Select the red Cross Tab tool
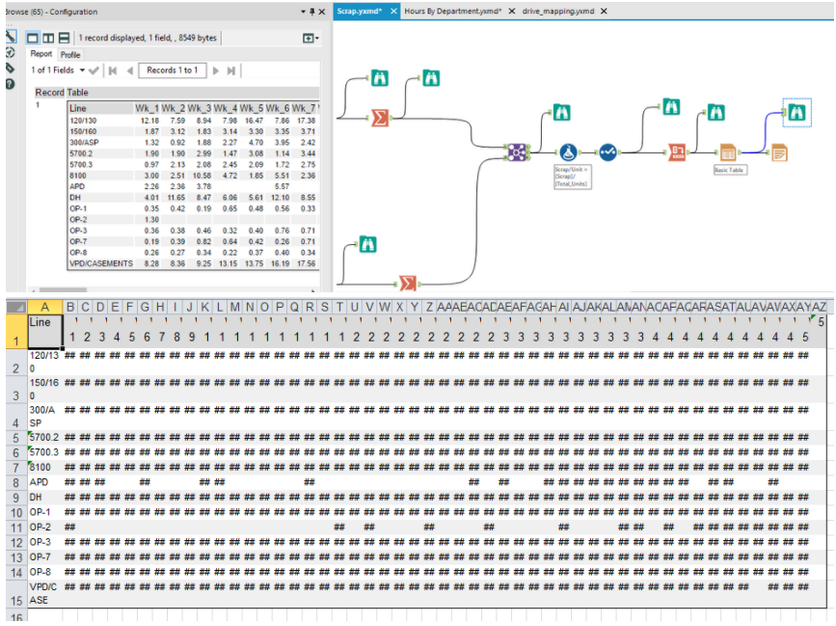Image resolution: width=836 pixels, height=626 pixels. [677, 153]
